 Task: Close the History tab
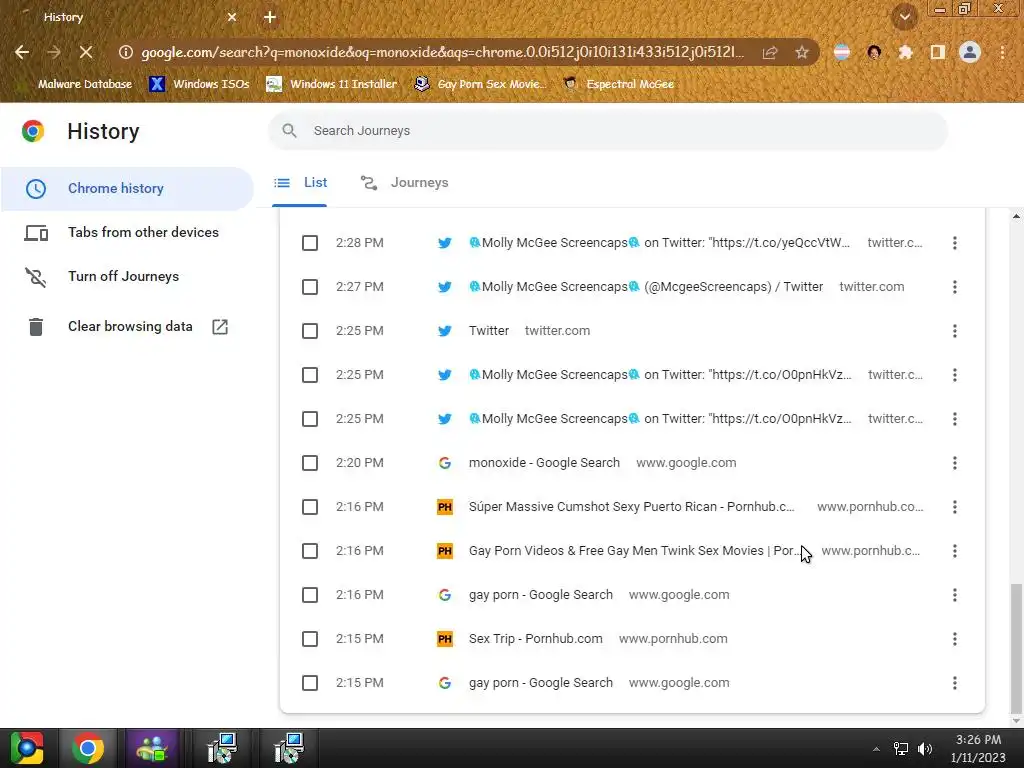click(232, 17)
